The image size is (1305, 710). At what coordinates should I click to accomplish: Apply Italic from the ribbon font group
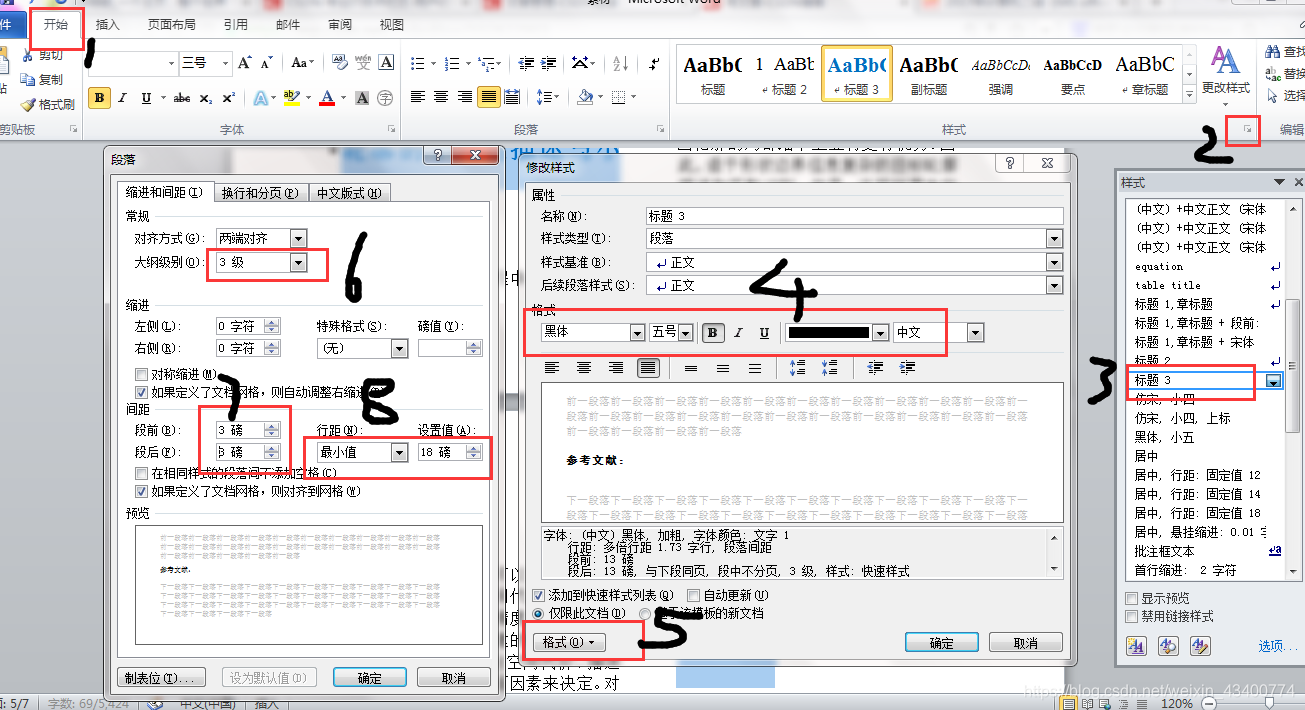pyautogui.click(x=123, y=98)
